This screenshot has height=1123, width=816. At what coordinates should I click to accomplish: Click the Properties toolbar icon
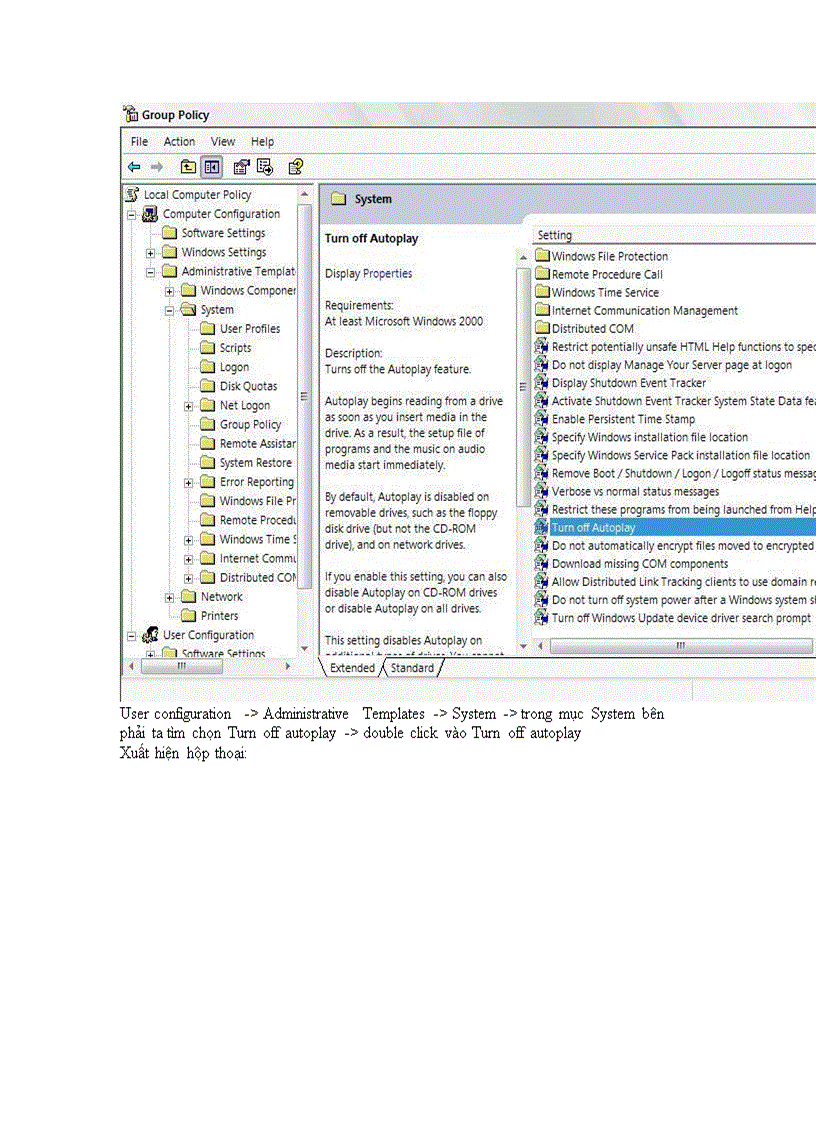(x=241, y=167)
